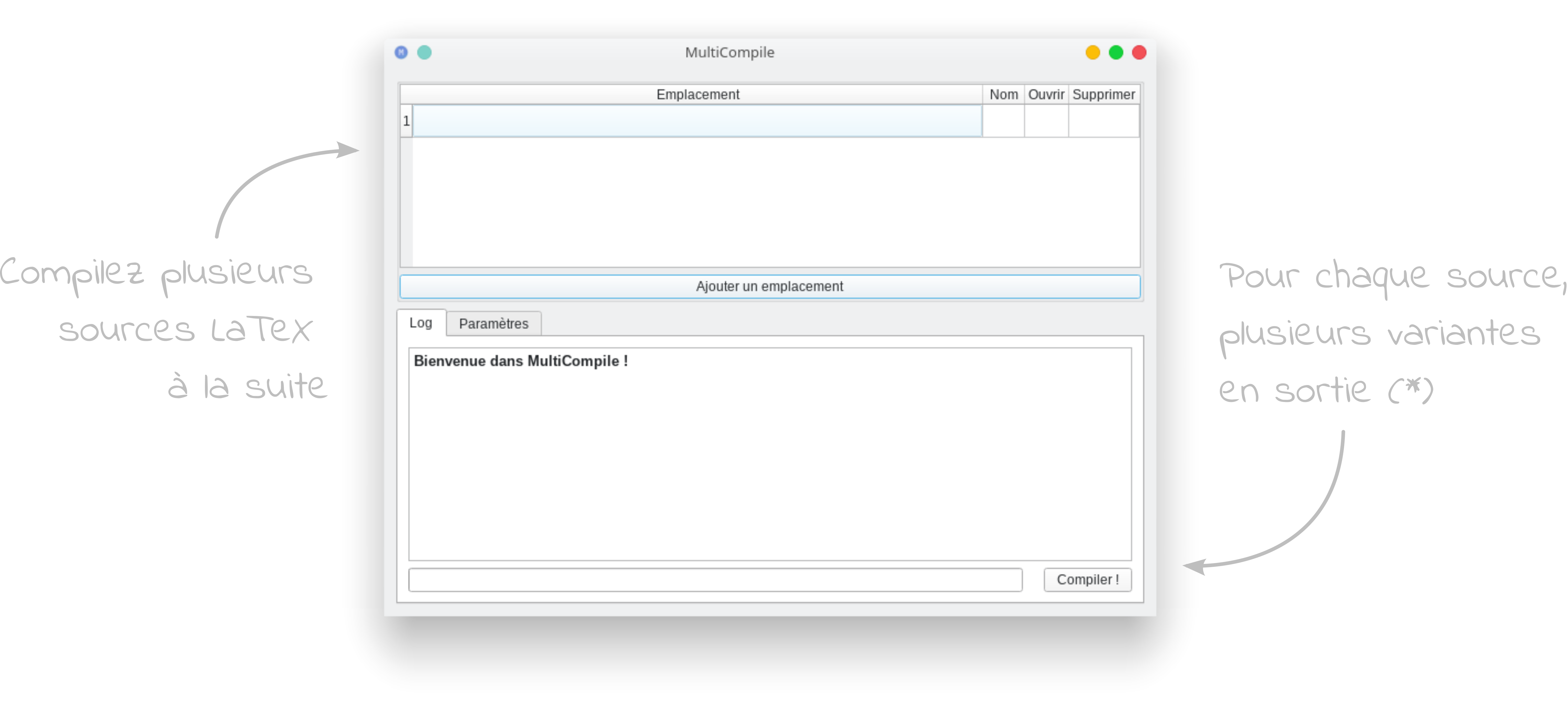Click the Nom column header
Viewport: 1568px width, 710px height.
(x=1003, y=94)
